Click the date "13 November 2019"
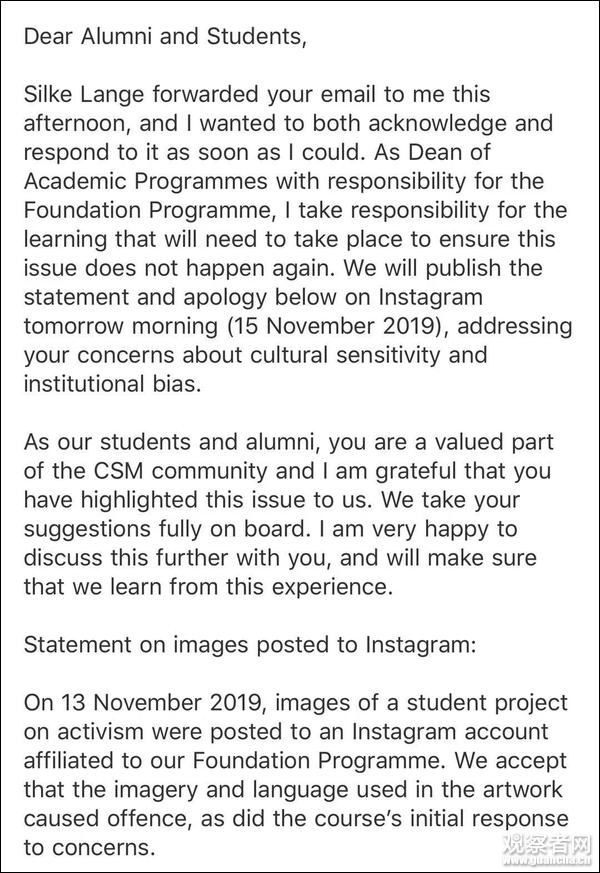 point(166,702)
